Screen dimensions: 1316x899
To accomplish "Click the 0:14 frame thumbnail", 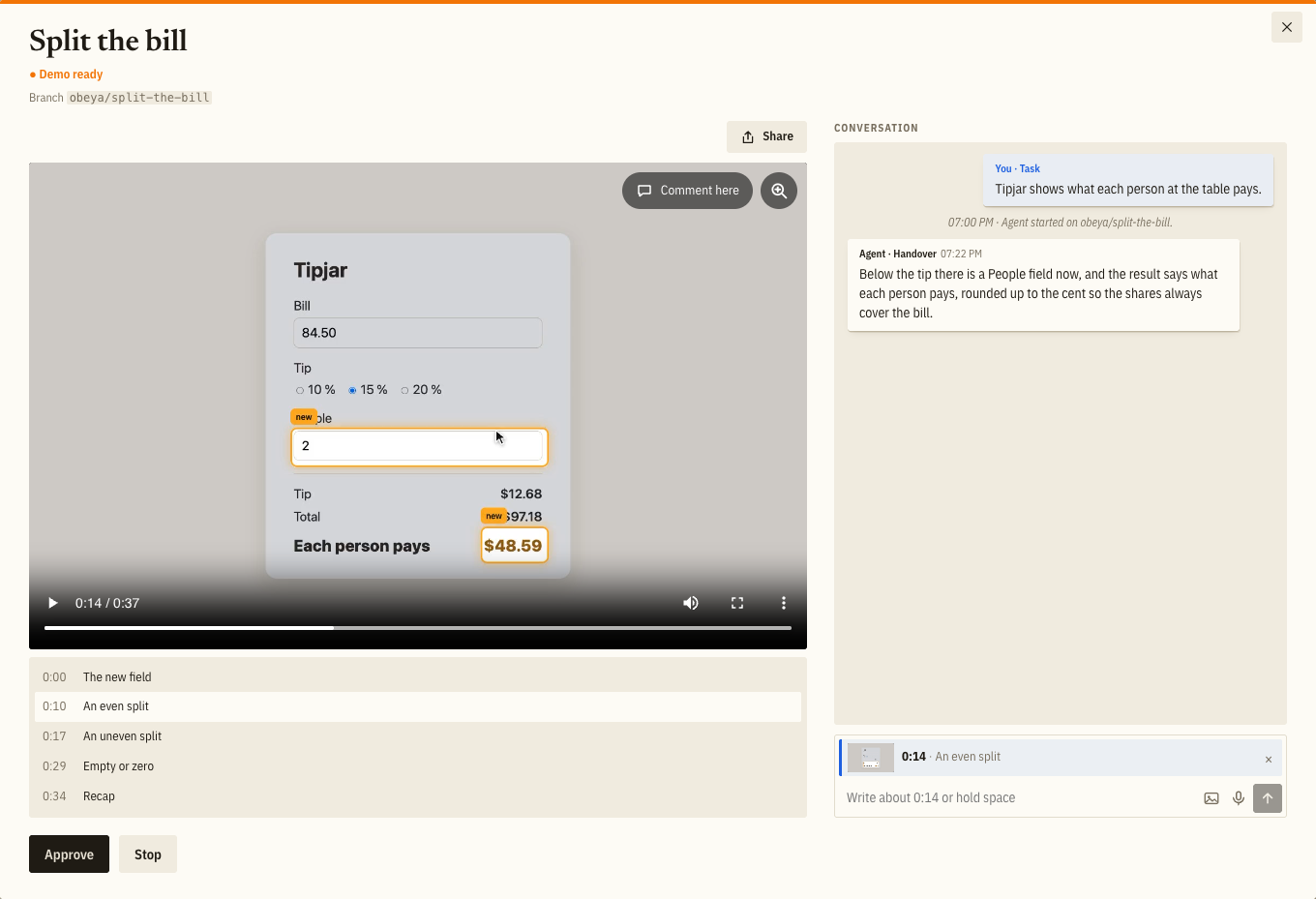I will [x=871, y=758].
